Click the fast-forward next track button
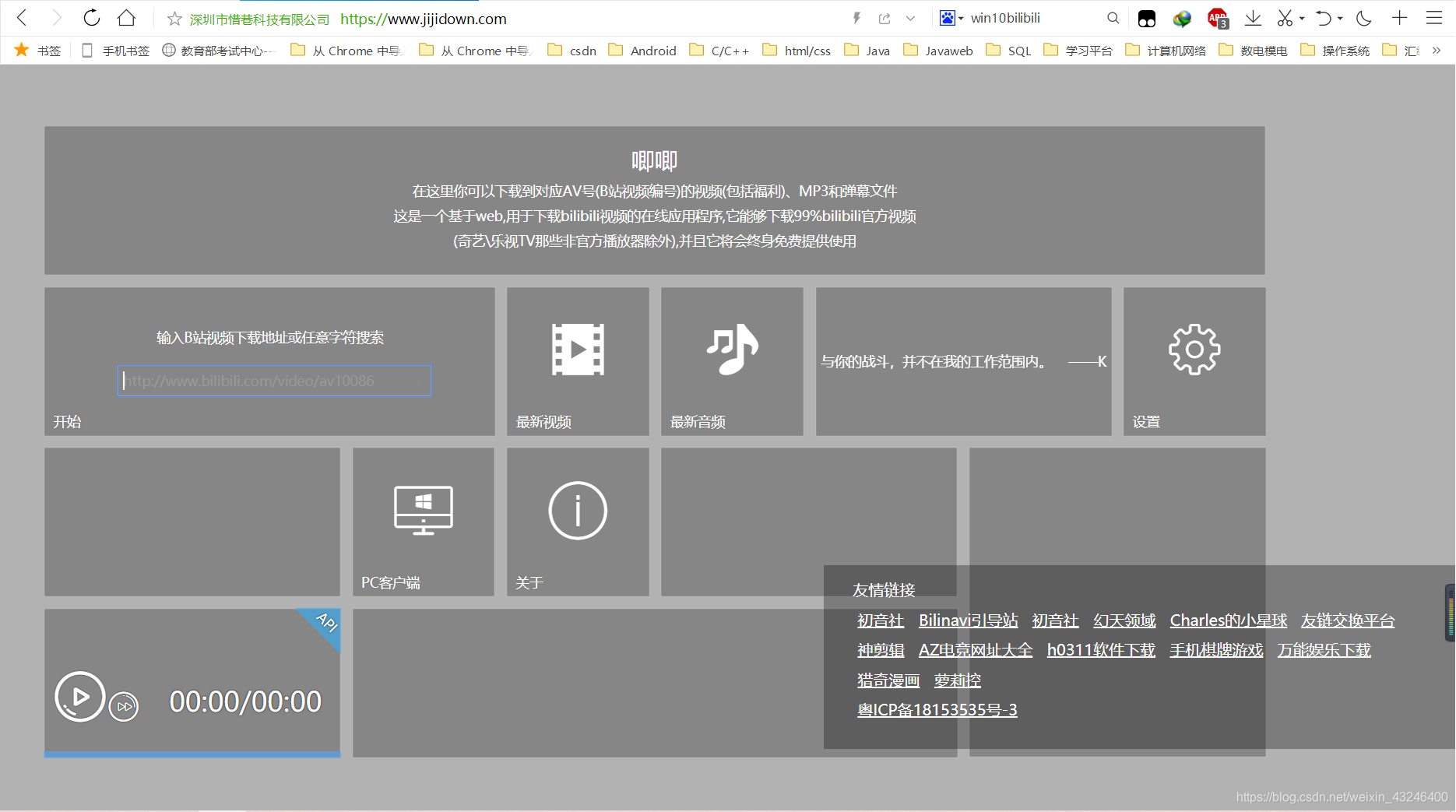The image size is (1456, 812). tap(124, 706)
